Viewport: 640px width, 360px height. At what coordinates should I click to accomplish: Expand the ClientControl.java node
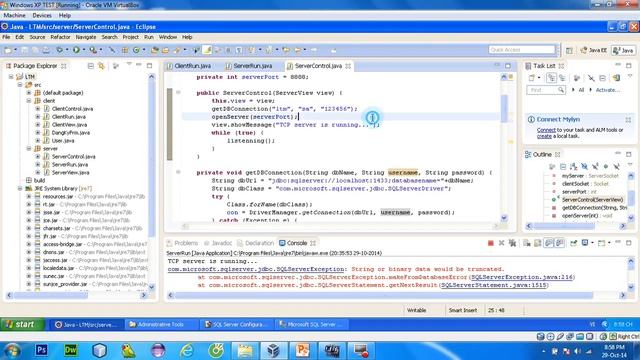pyautogui.click(x=38, y=109)
